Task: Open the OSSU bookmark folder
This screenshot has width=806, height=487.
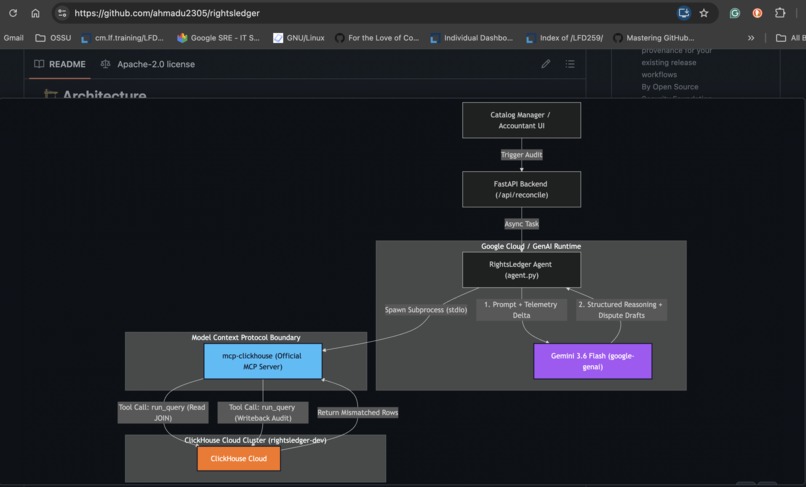Action: pos(53,38)
